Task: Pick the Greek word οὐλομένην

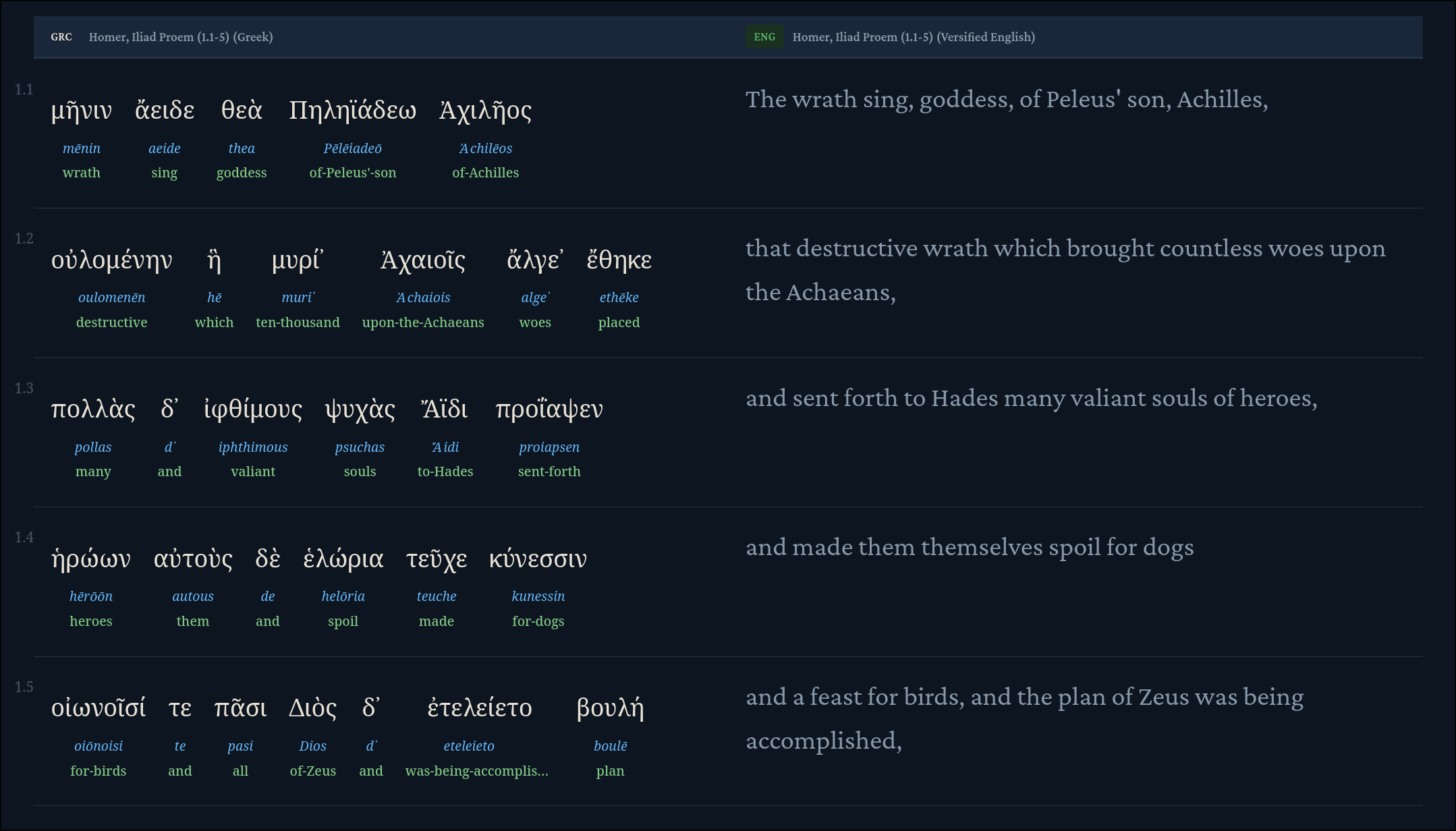Action: 111,260
